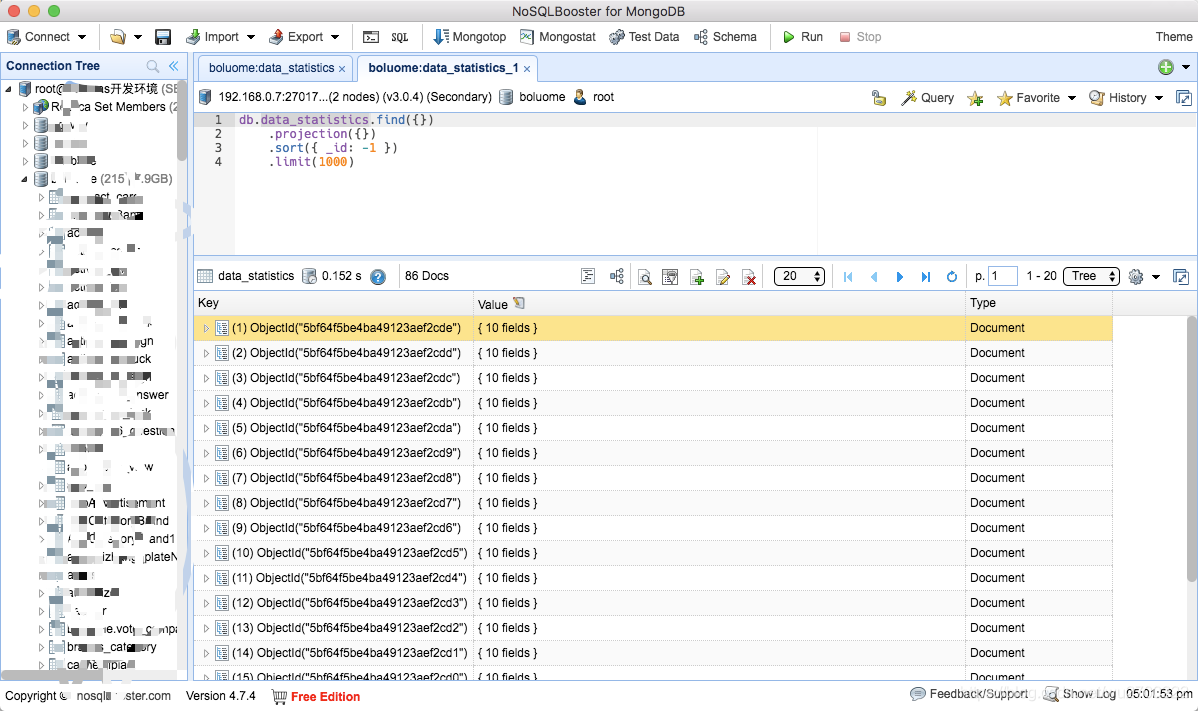Go to first page of results
This screenshot has height=711, width=1198.
coord(848,276)
